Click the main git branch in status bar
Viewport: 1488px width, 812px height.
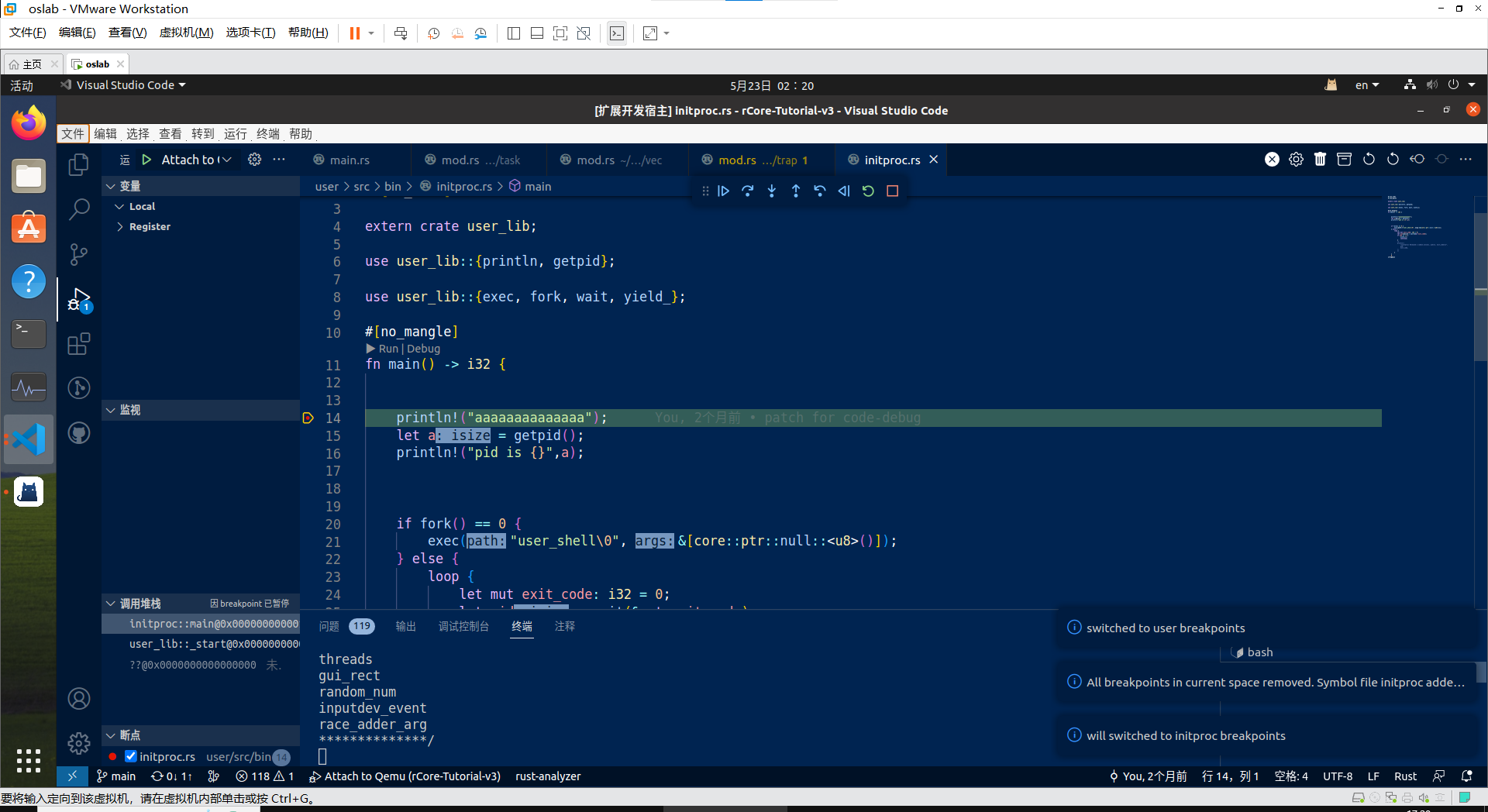[116, 776]
